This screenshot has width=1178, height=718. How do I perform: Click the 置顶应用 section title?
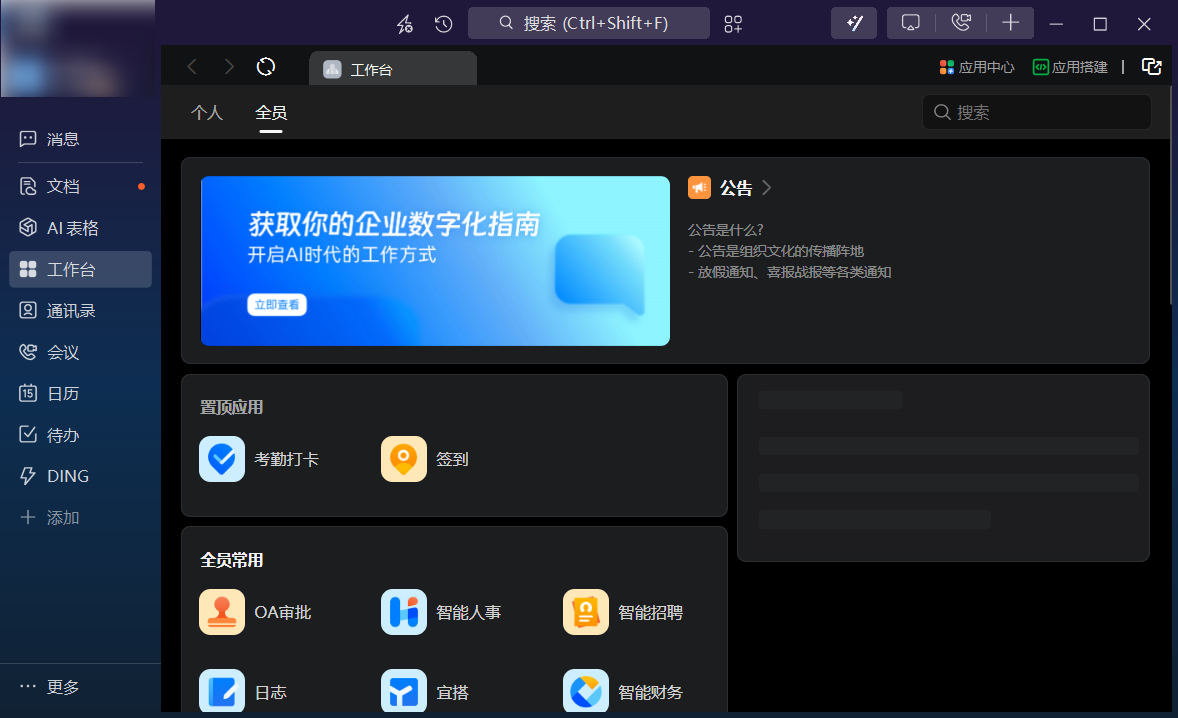point(231,407)
